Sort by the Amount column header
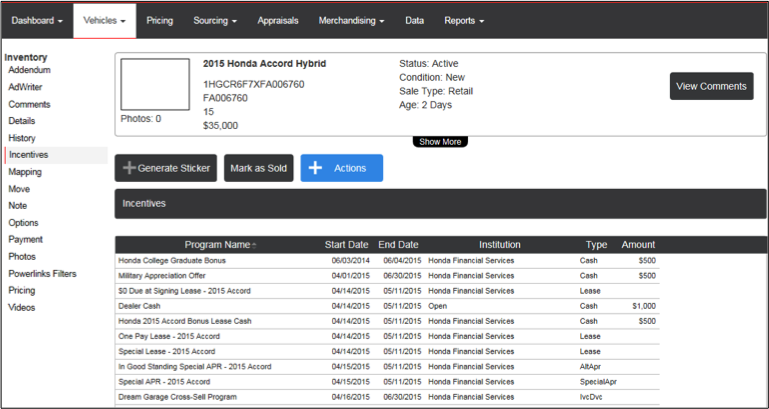This screenshot has height=409, width=769. 638,245
